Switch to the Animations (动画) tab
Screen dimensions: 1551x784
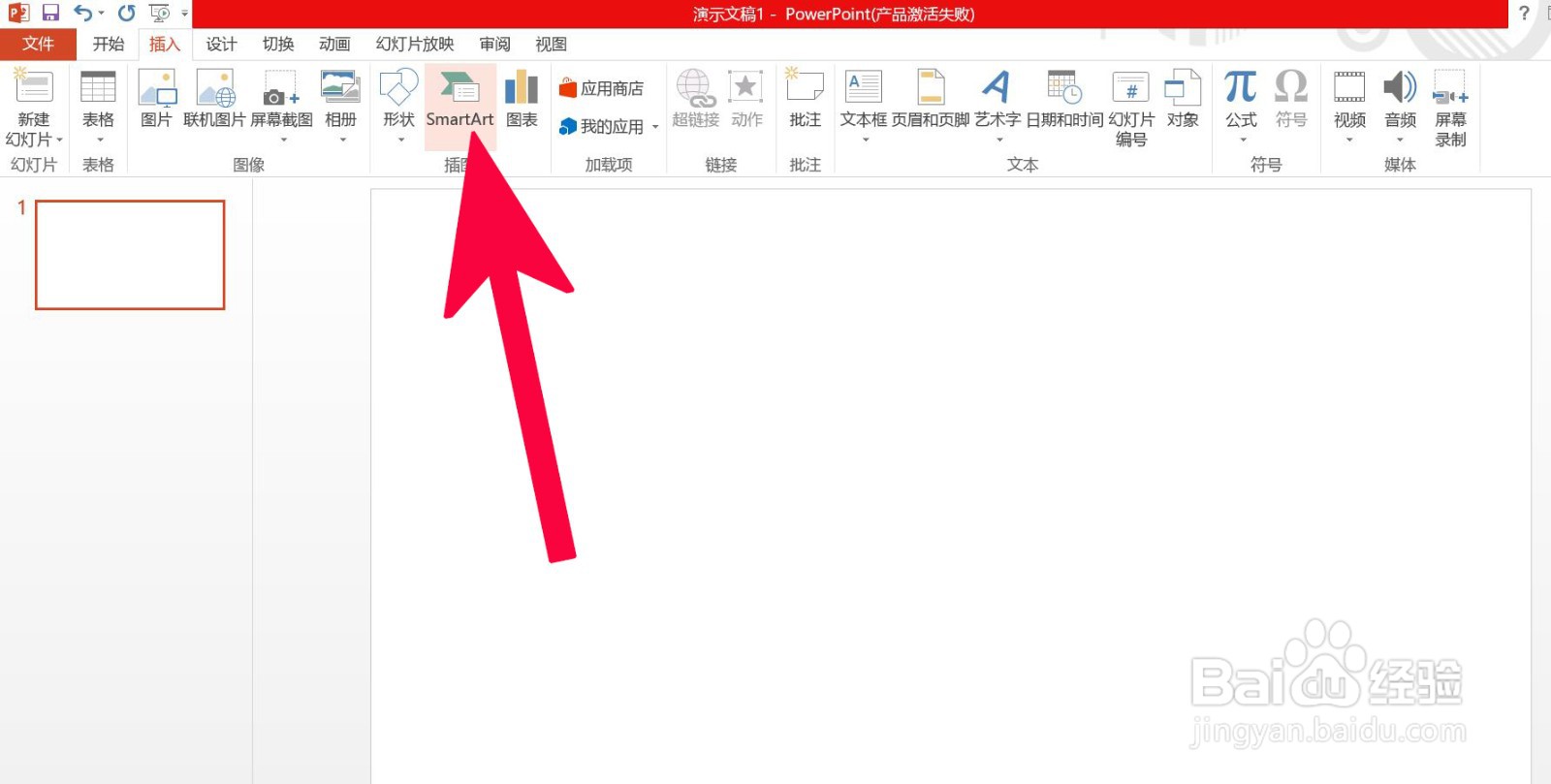(x=334, y=45)
